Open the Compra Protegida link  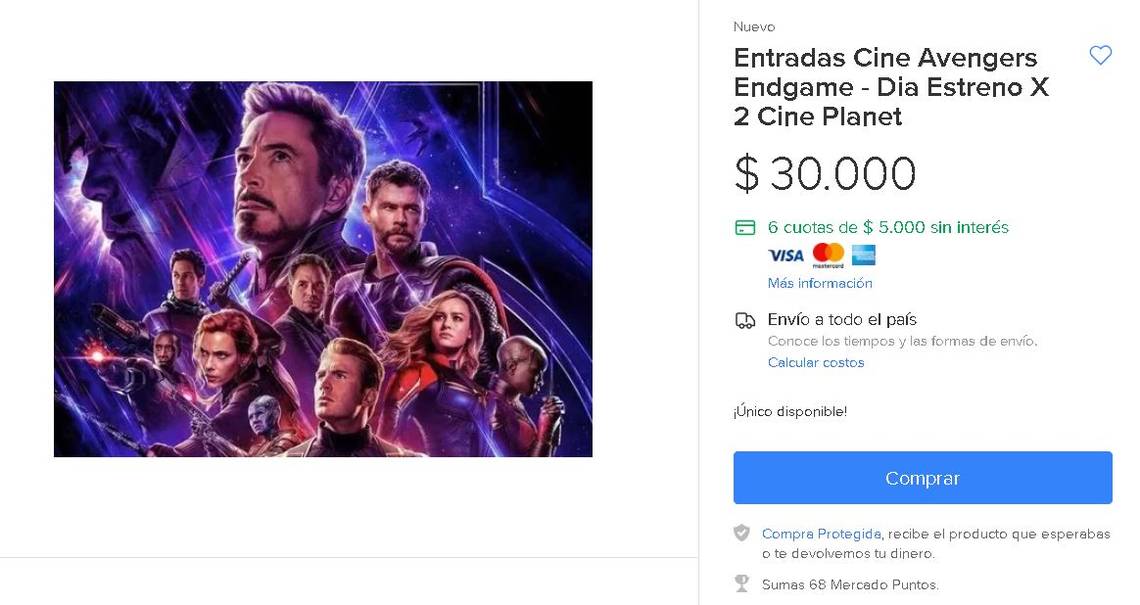point(821,534)
